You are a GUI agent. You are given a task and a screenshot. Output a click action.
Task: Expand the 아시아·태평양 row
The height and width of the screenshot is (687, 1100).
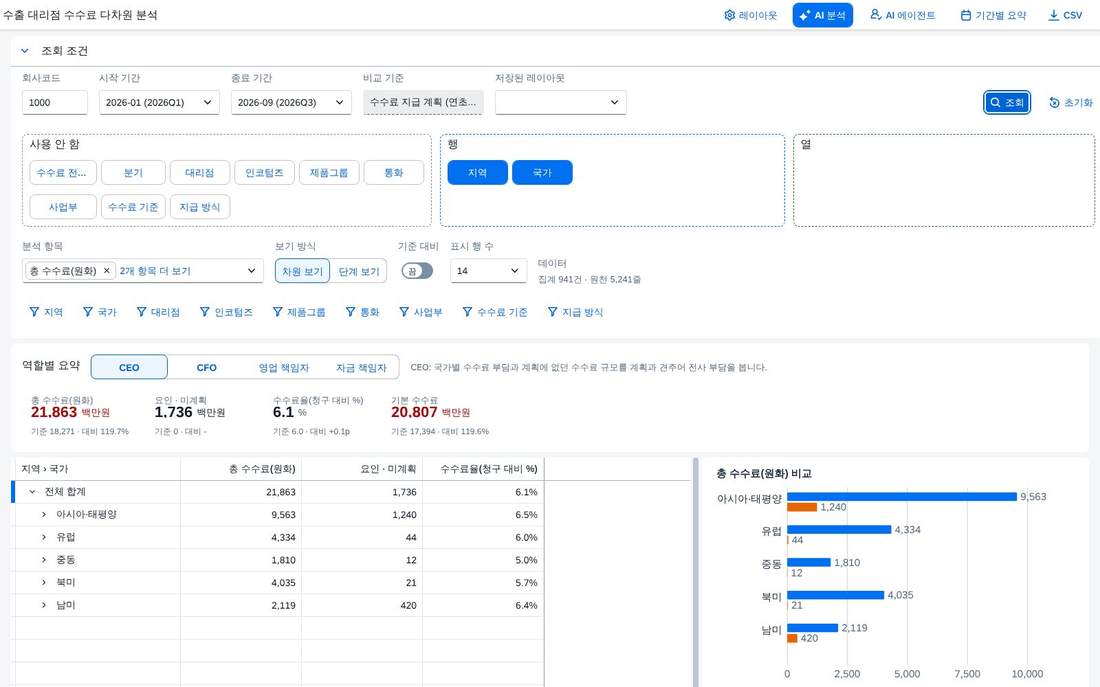tap(43, 514)
